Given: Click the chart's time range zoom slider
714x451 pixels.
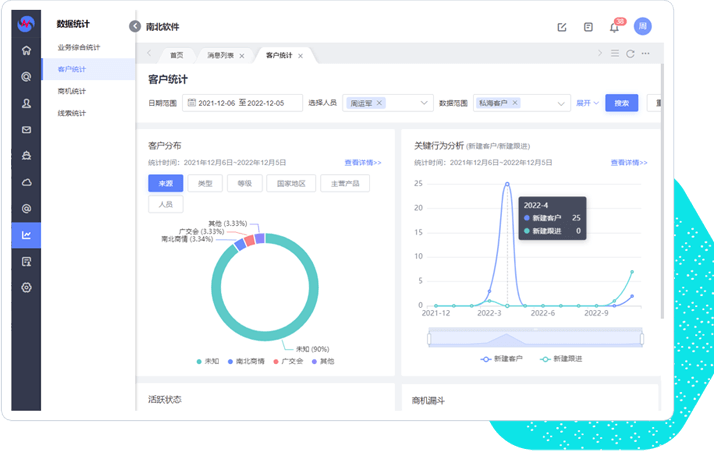Looking at the screenshot, I should coord(530,338).
